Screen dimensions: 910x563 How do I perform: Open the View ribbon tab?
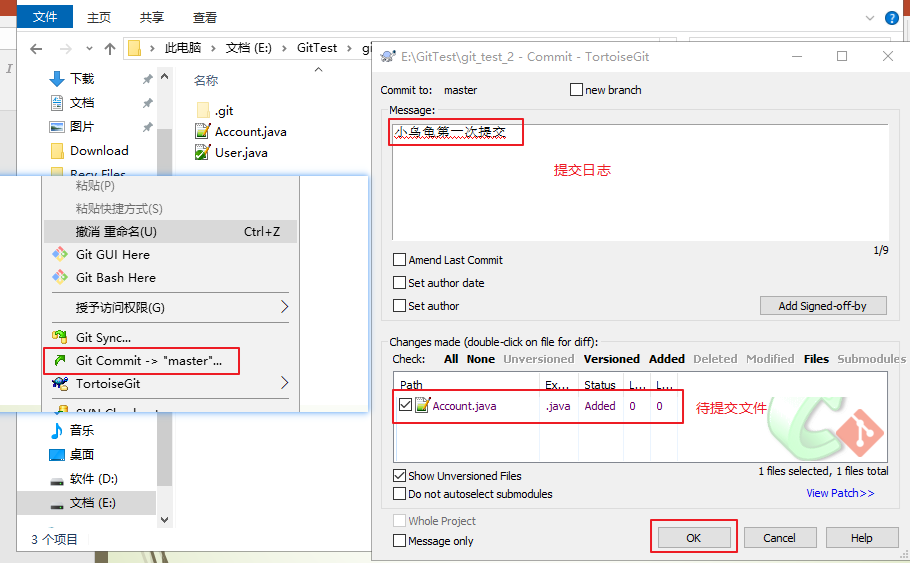204,18
